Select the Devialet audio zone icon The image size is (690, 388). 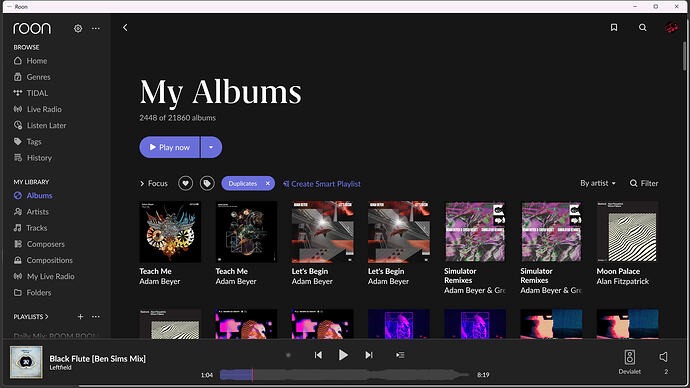(630, 357)
